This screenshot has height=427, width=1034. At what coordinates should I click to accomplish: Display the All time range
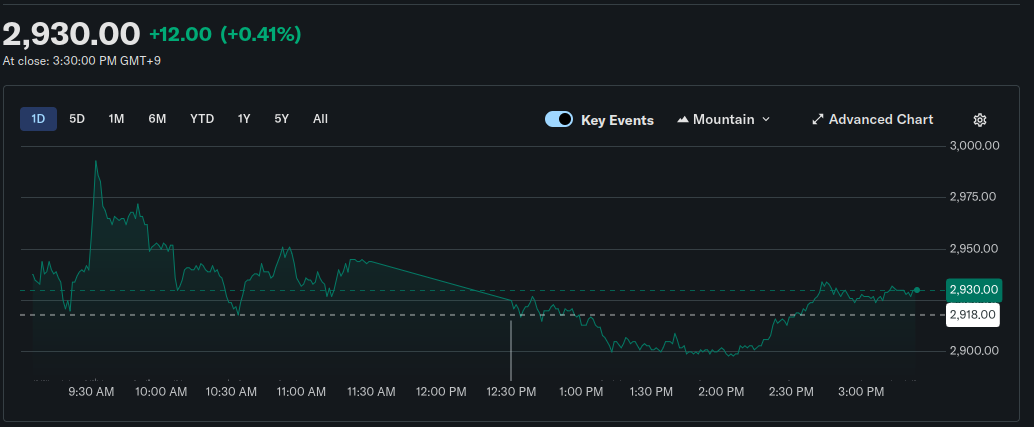tap(320, 119)
